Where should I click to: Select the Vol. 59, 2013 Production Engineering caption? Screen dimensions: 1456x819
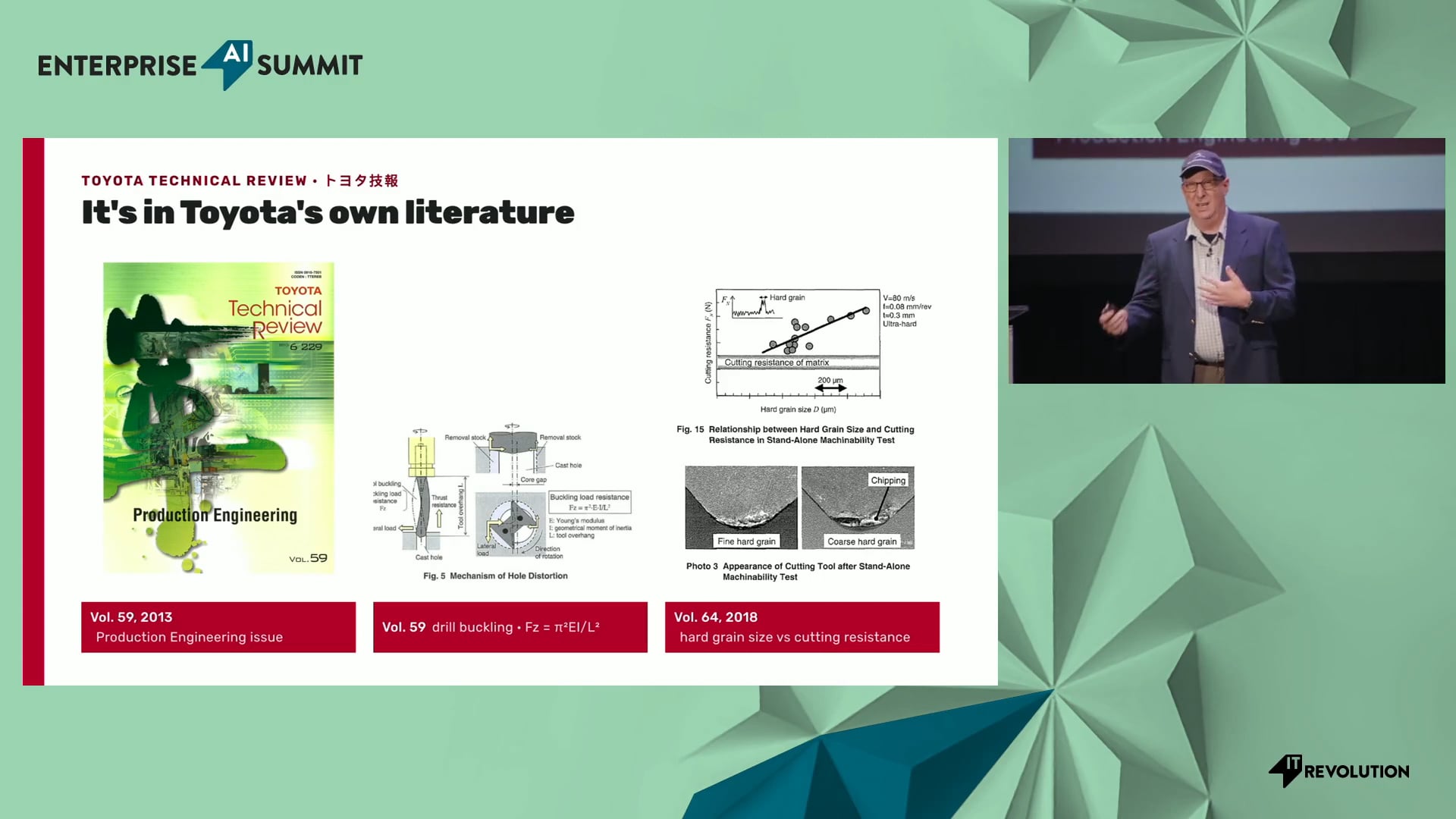[x=218, y=627]
